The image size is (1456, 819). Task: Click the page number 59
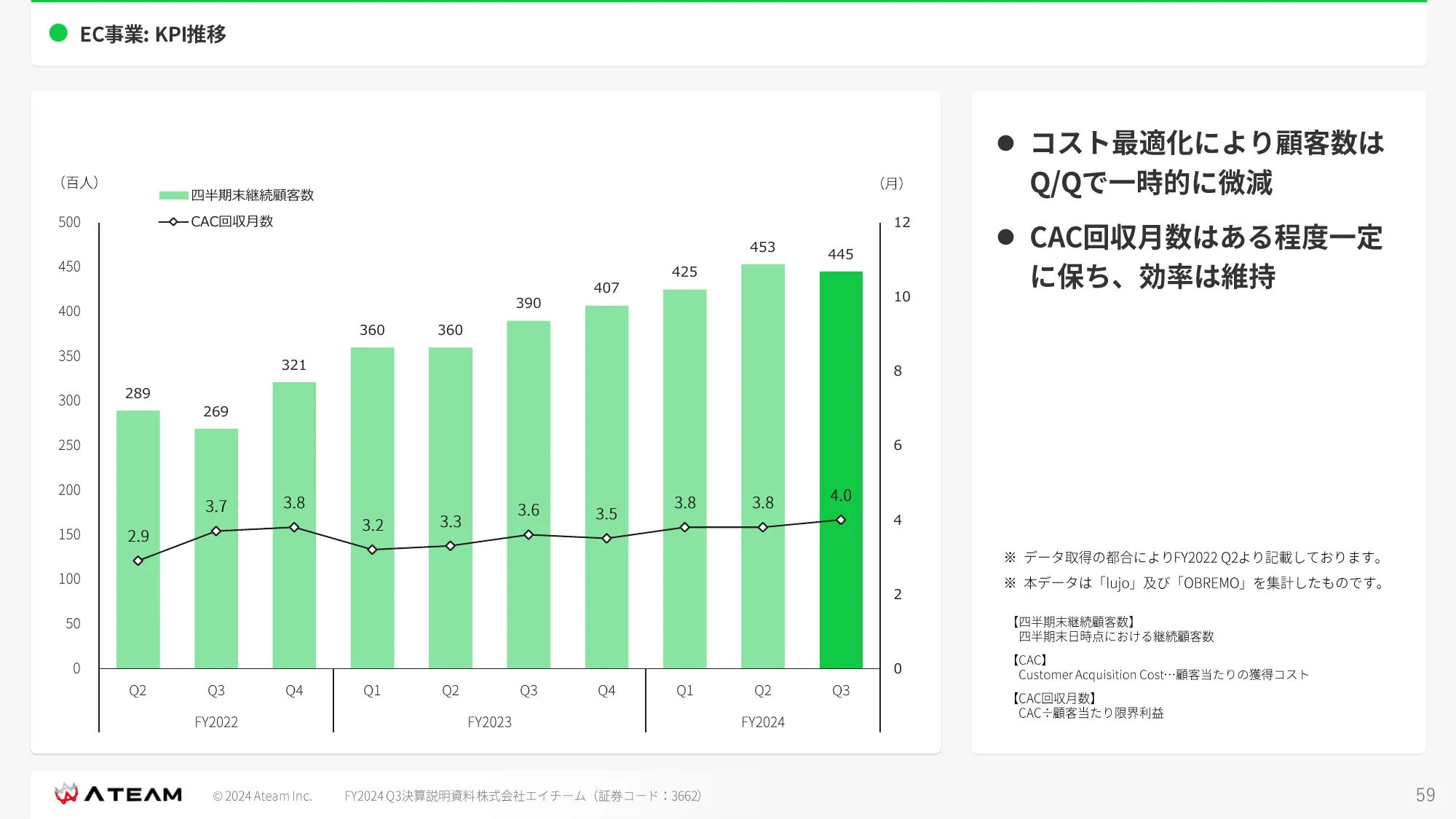click(x=1425, y=794)
